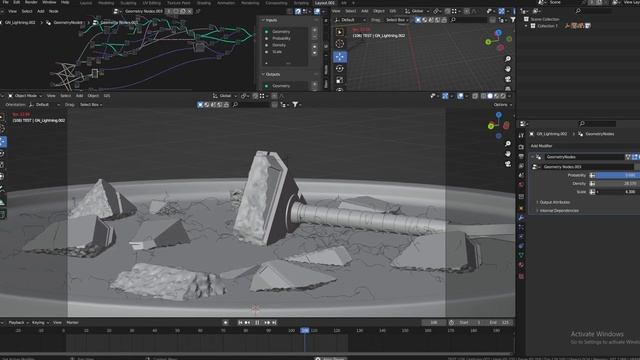Open the Render menu in top bar

(31, 2)
